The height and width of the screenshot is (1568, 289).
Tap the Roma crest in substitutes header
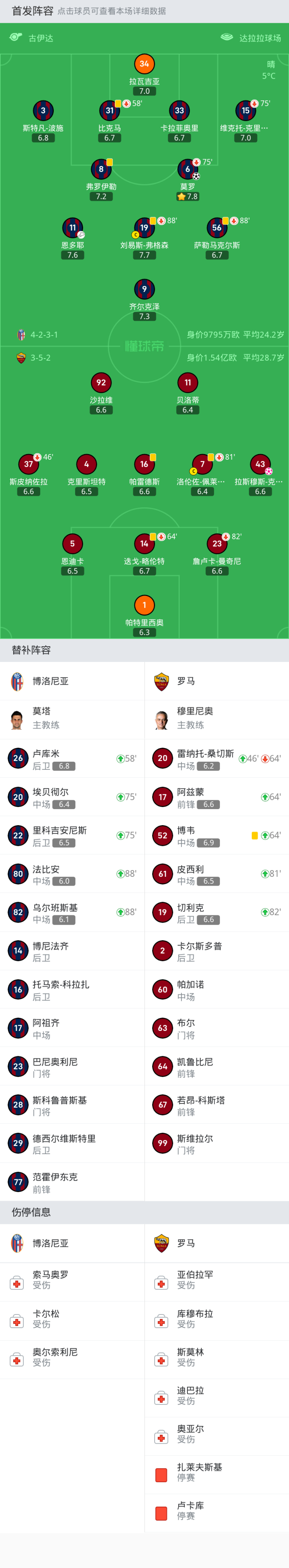161,681
